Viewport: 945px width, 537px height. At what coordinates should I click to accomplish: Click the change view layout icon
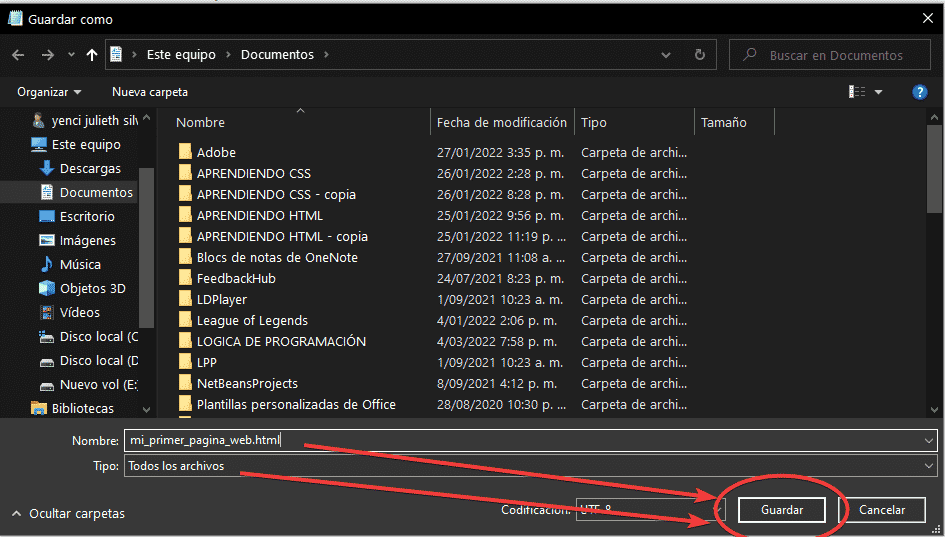pos(857,92)
